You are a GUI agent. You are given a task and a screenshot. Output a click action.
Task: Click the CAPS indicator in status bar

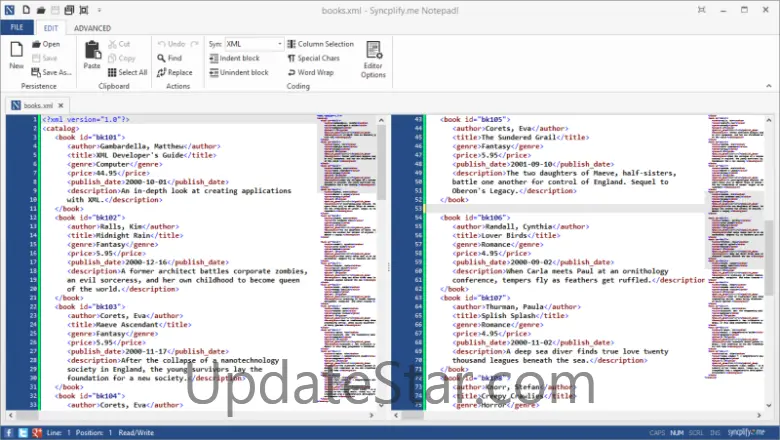tap(657, 433)
